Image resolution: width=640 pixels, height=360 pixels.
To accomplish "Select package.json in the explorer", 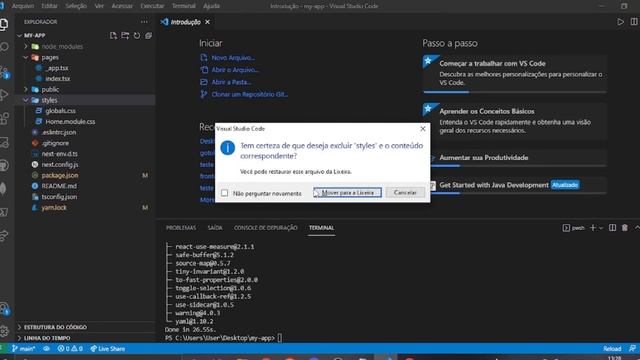I will click(60, 175).
